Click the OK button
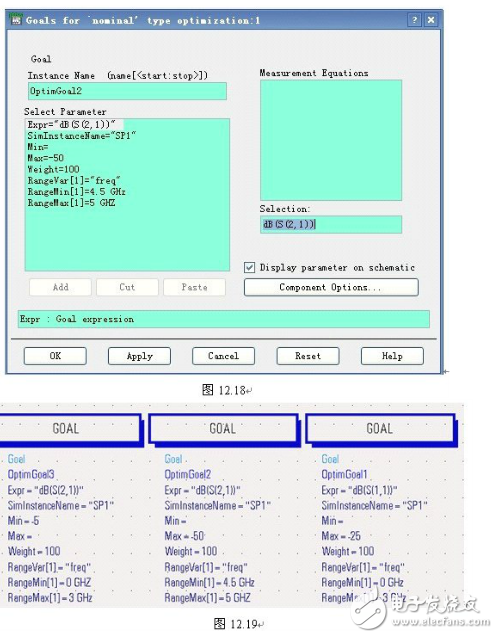 (55, 356)
